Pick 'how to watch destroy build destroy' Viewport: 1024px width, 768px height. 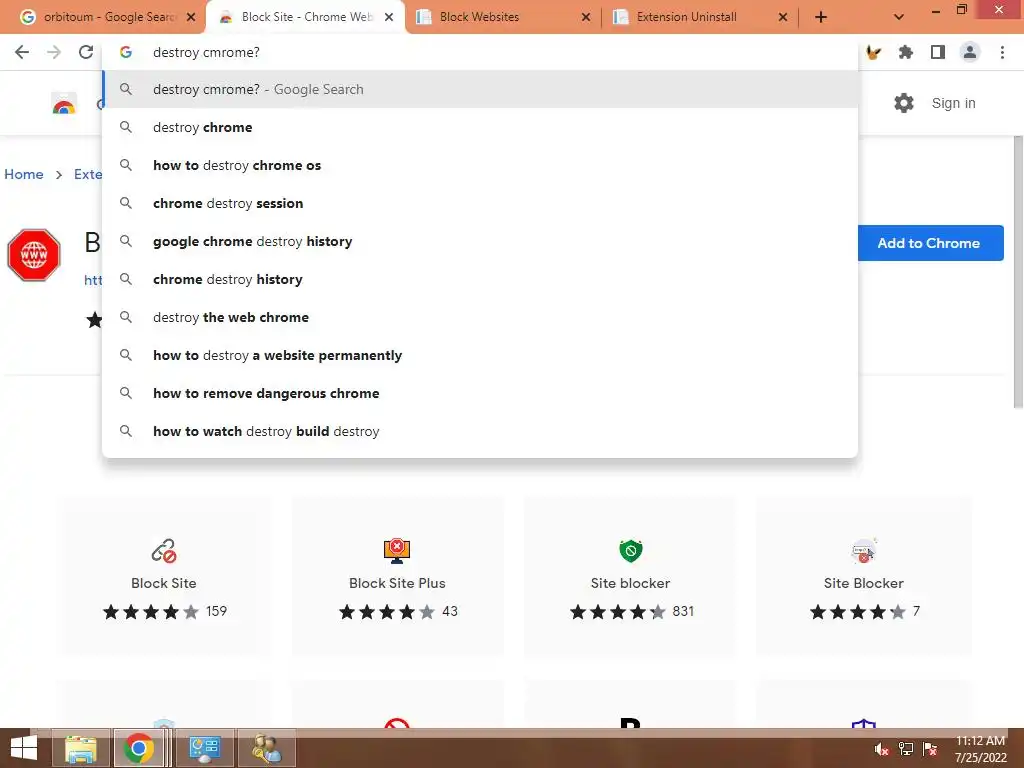(x=480, y=431)
